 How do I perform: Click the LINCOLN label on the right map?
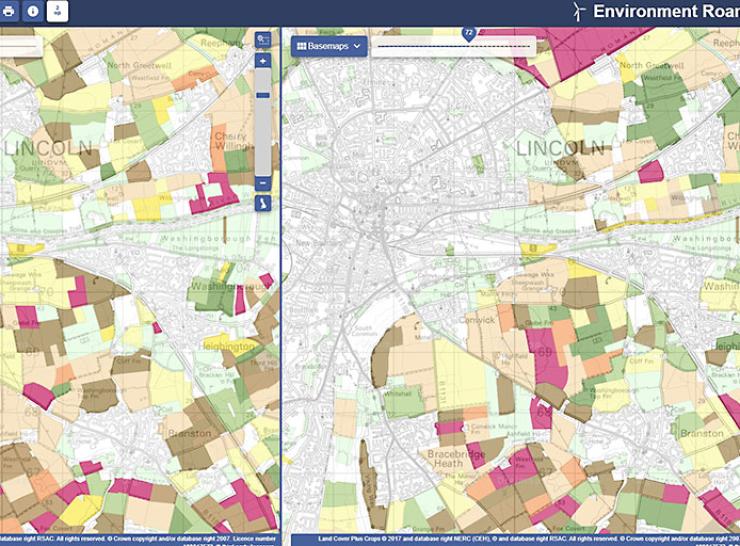coord(560,149)
